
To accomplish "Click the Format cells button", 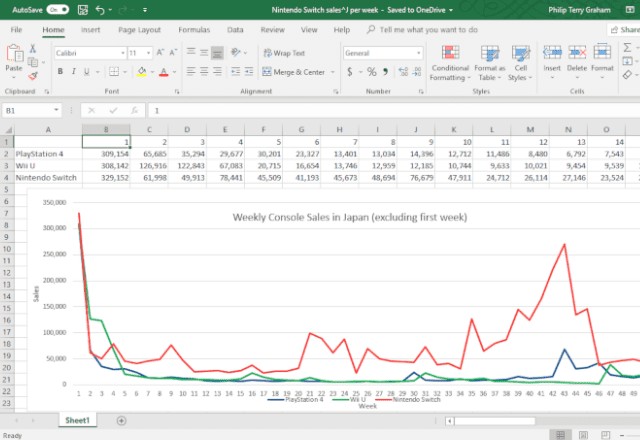I will coord(602,62).
